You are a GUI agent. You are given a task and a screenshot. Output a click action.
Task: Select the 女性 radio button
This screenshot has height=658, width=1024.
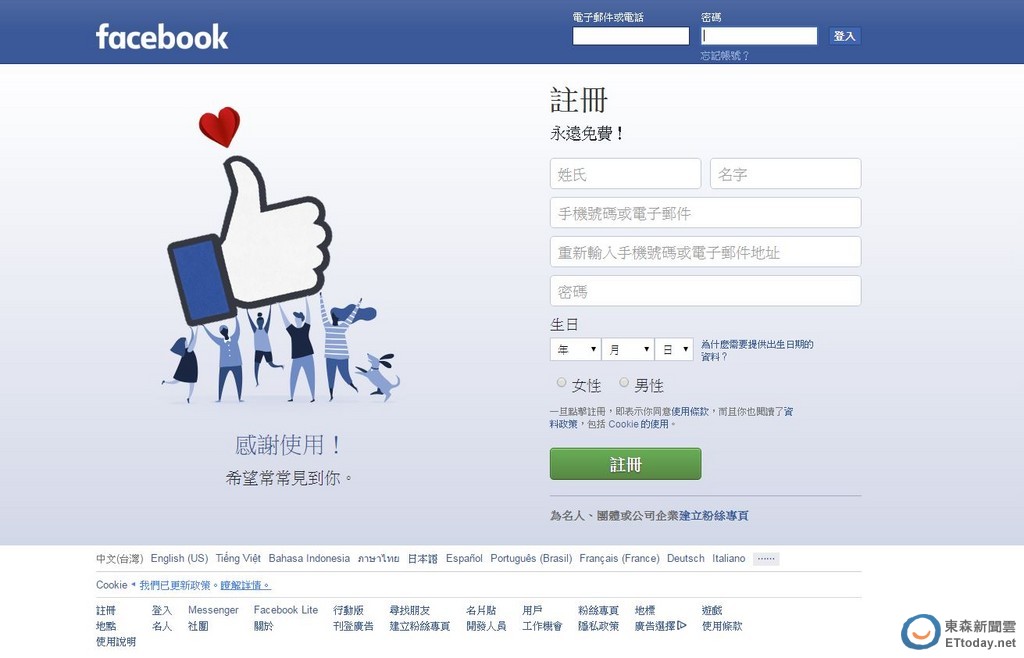tap(561, 383)
